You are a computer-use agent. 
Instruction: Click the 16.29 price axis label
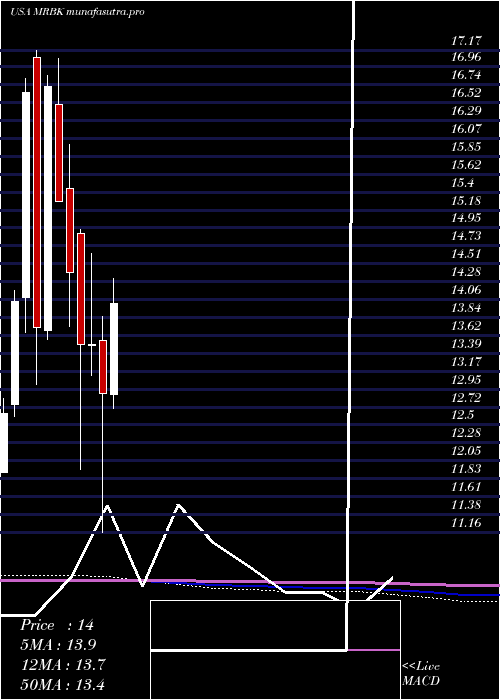pyautogui.click(x=466, y=111)
